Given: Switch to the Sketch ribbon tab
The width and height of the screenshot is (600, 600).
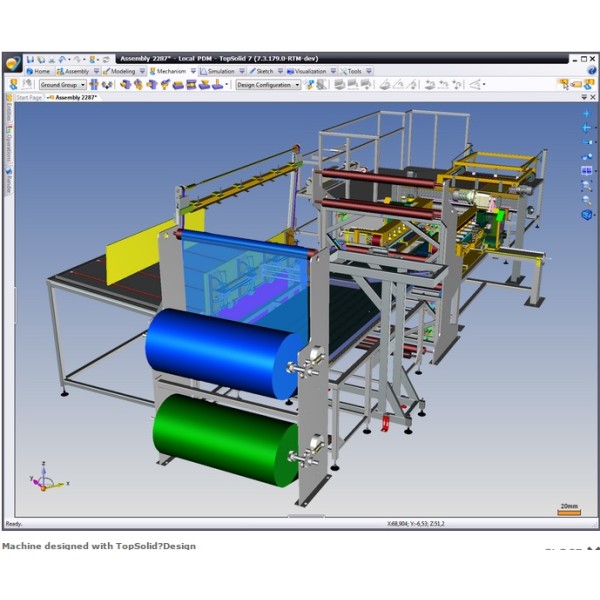Looking at the screenshot, I should pyautogui.click(x=261, y=71).
